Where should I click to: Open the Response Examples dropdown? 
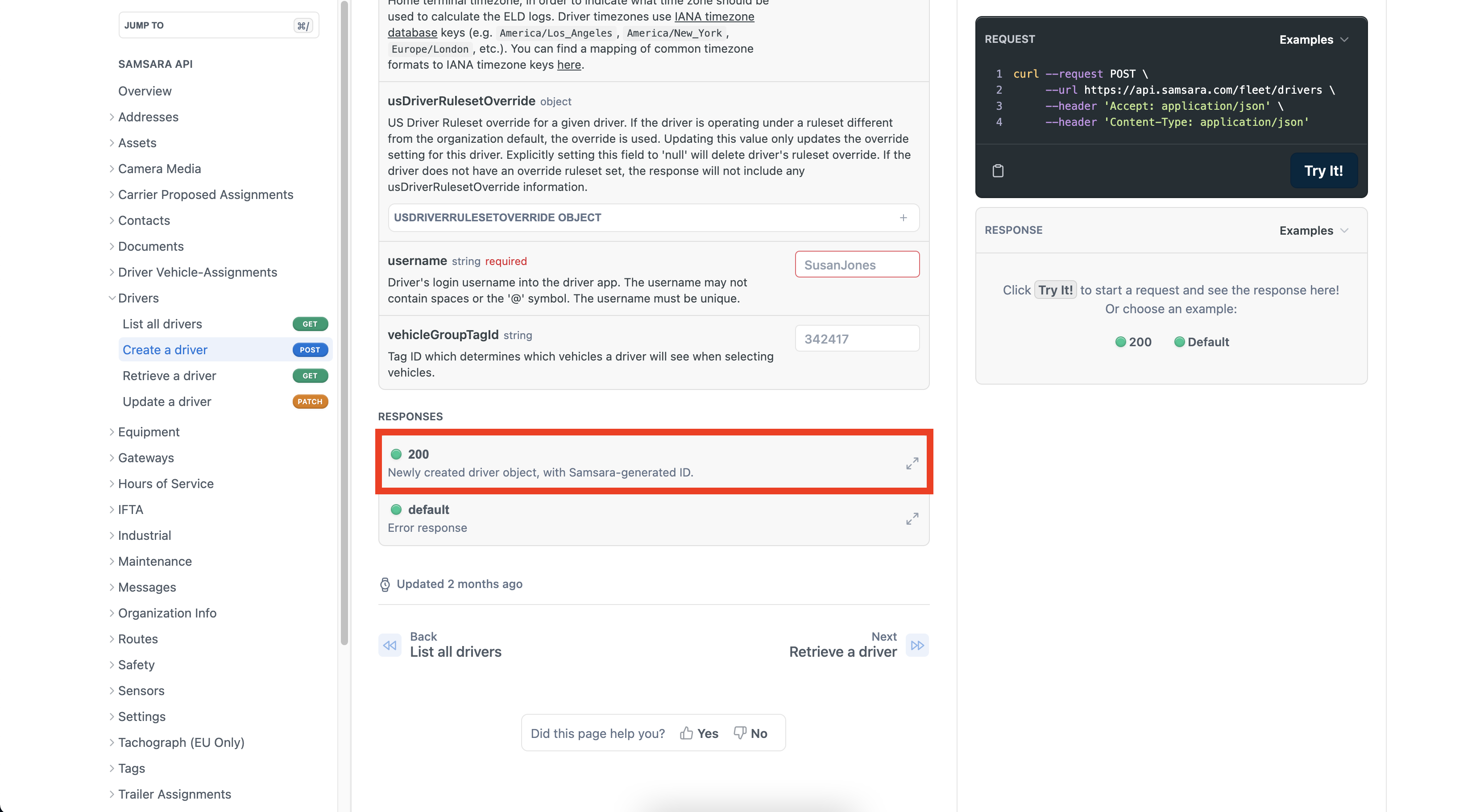pyautogui.click(x=1314, y=230)
